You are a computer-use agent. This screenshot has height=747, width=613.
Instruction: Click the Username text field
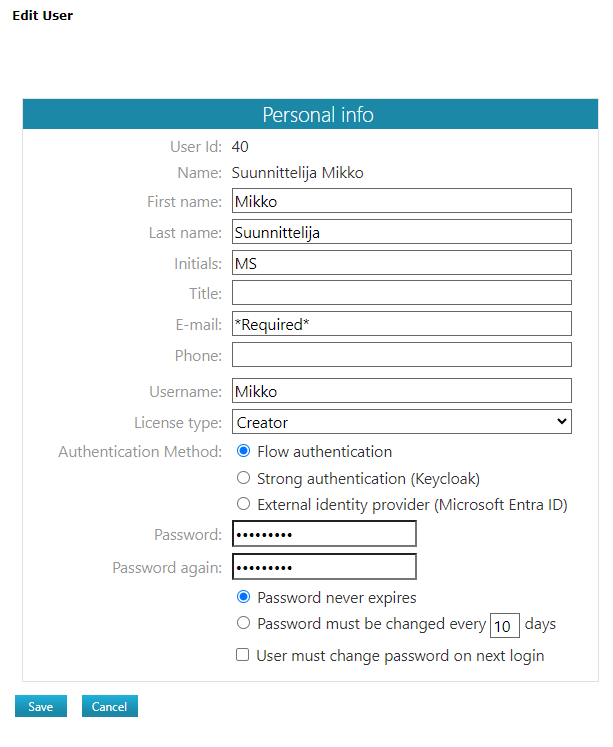(x=401, y=391)
